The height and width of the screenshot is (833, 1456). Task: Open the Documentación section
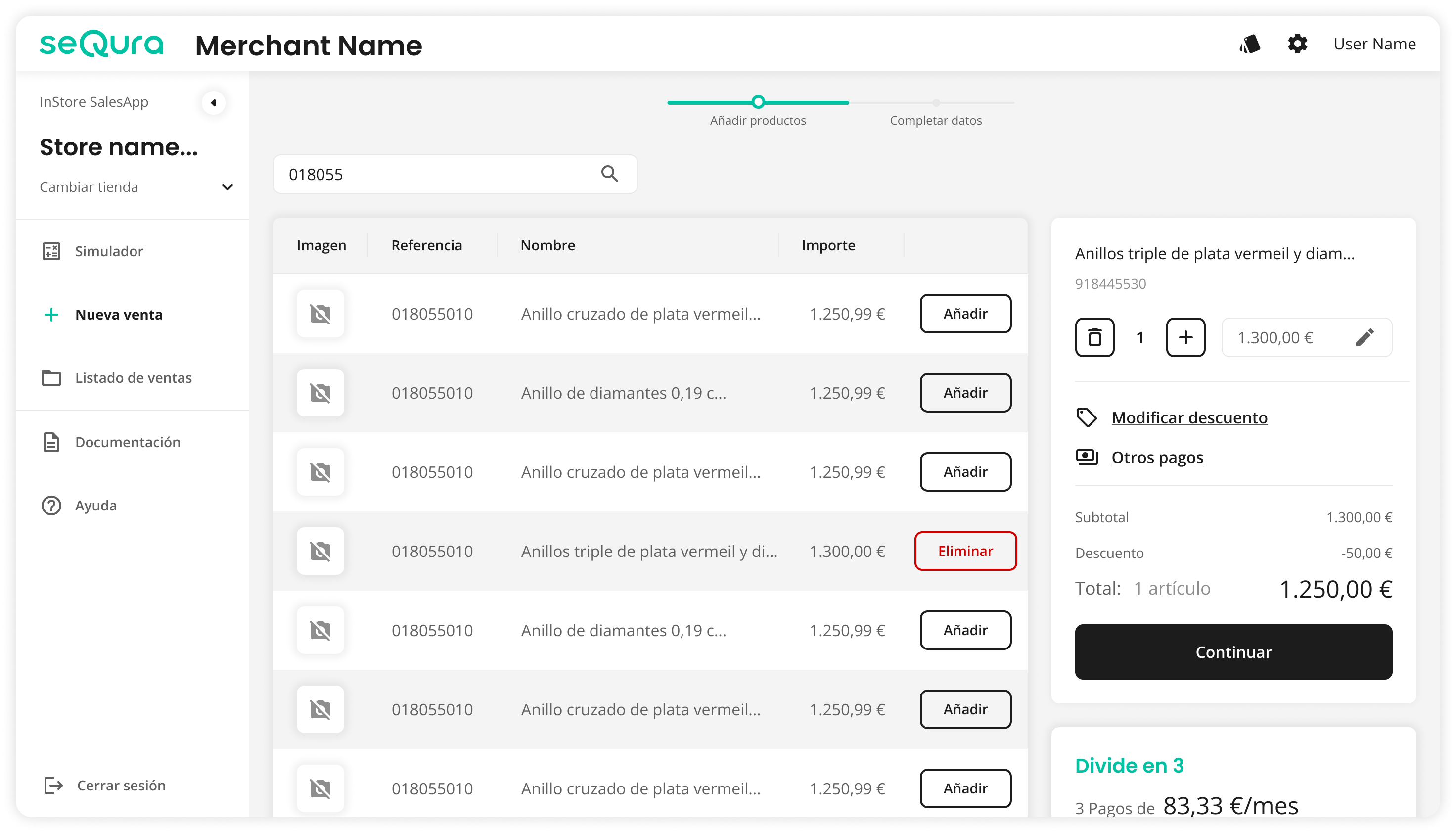pos(128,442)
